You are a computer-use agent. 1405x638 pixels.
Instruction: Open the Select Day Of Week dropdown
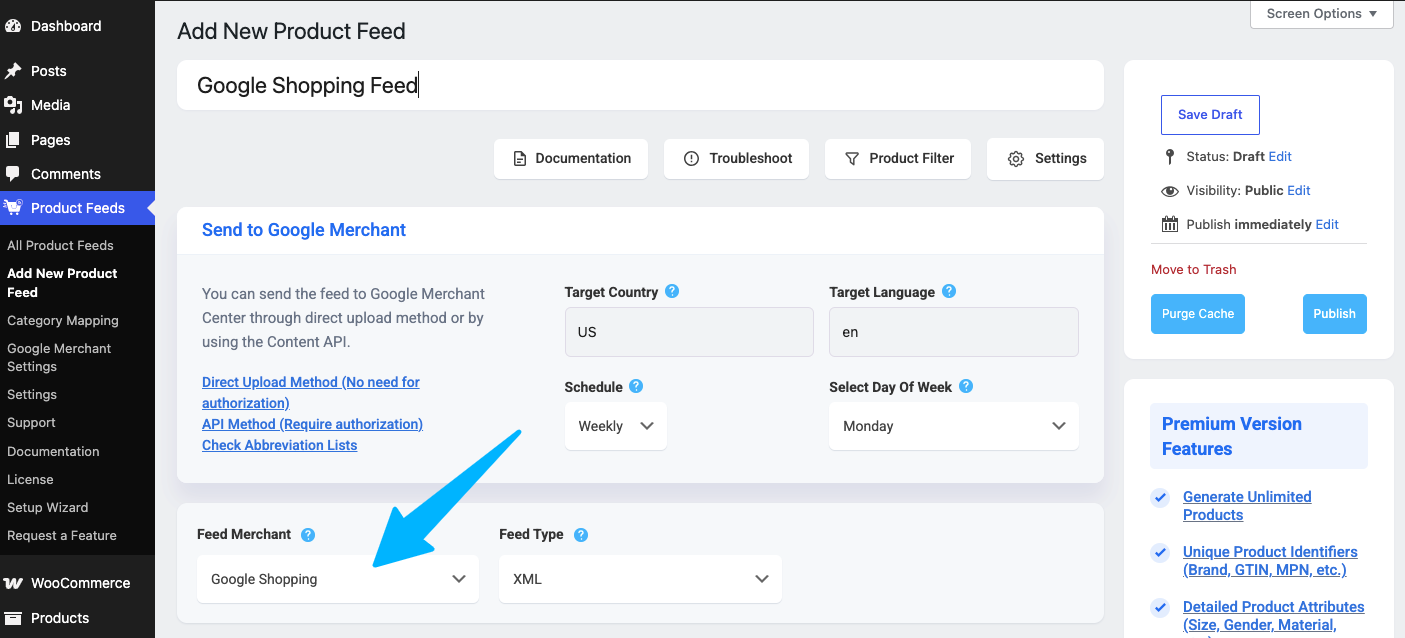[954, 426]
